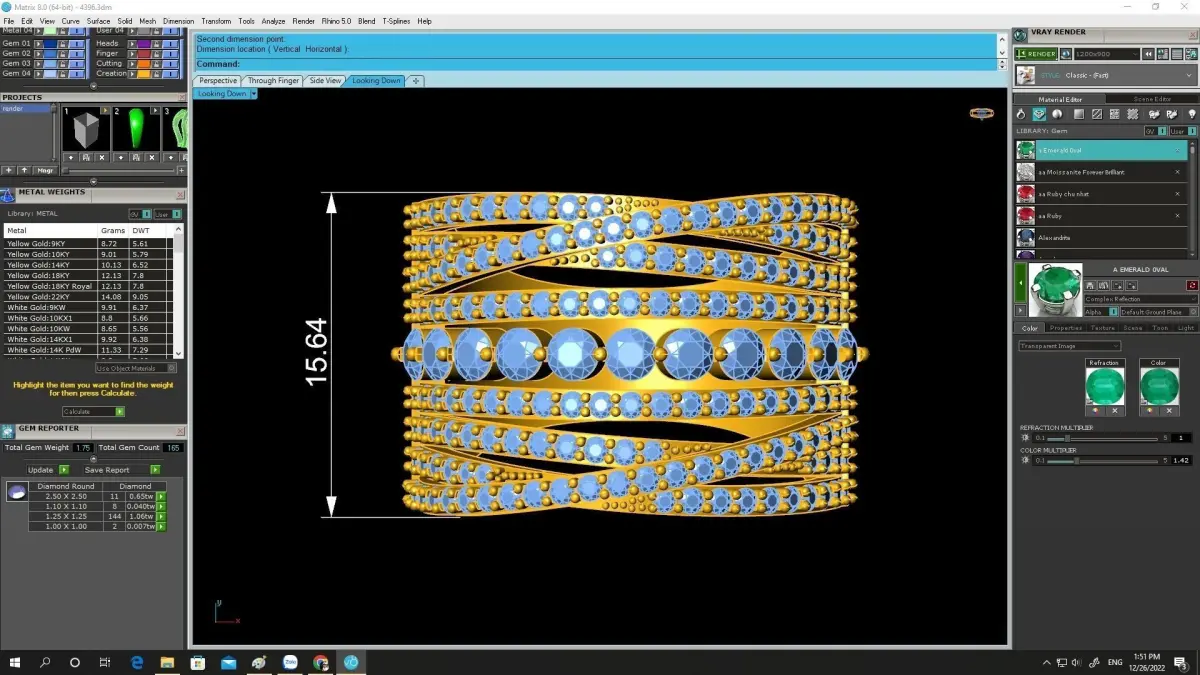Switch to the Through Finger viewport tab

tap(273, 80)
